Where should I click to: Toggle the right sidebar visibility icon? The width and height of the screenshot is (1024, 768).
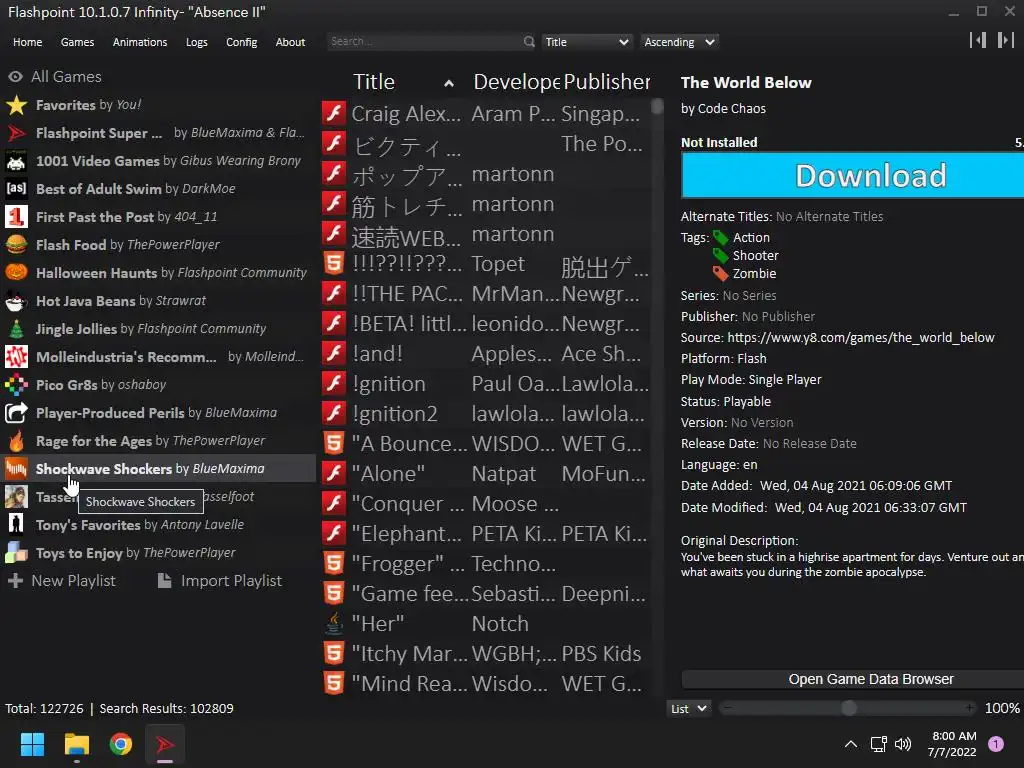pos(1005,40)
